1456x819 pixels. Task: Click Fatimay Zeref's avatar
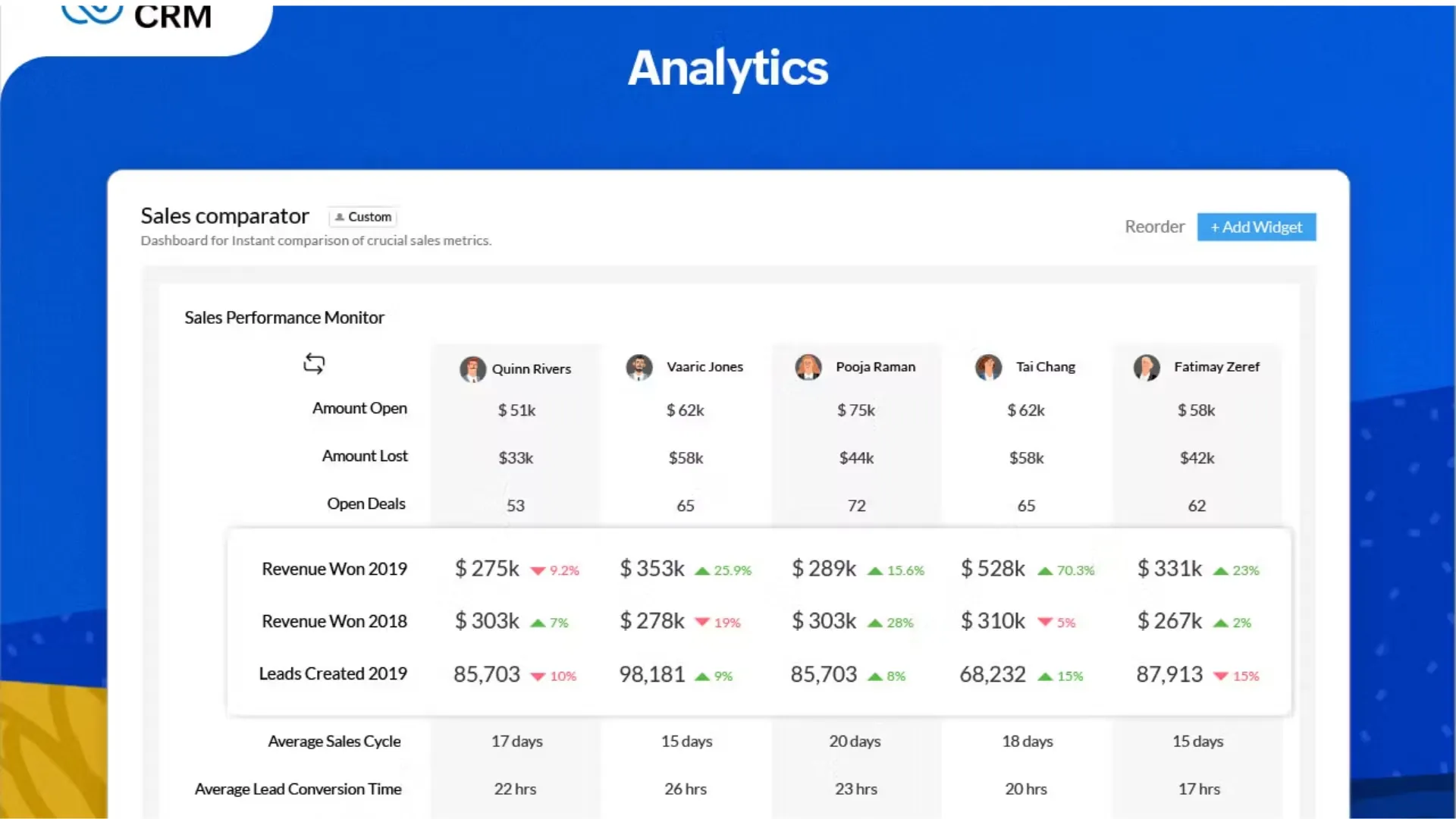1147,367
